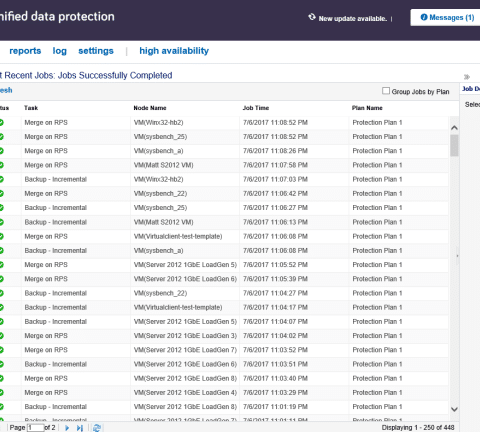480x432 pixels.
Task: Open the reports tab
Action: [25, 51]
